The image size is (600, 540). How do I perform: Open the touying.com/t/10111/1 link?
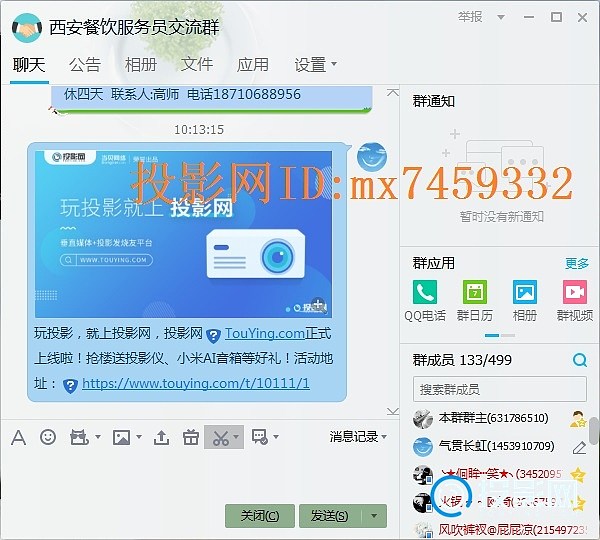coord(196,383)
